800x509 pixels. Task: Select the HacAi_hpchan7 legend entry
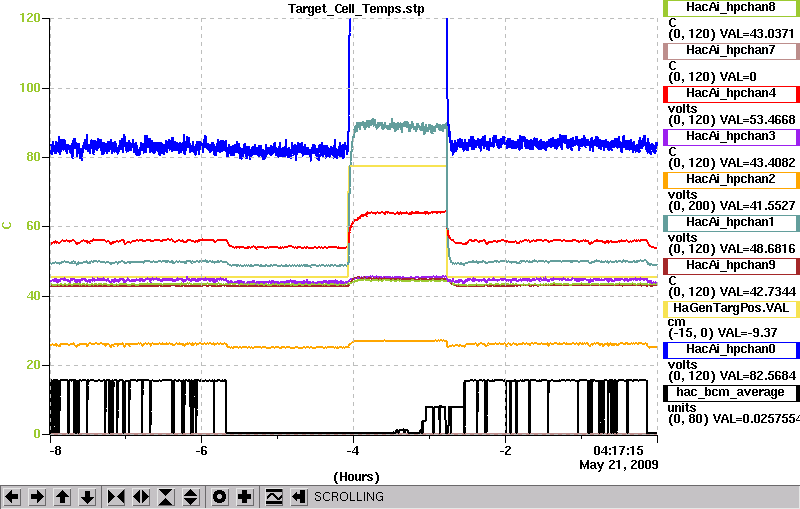click(731, 50)
